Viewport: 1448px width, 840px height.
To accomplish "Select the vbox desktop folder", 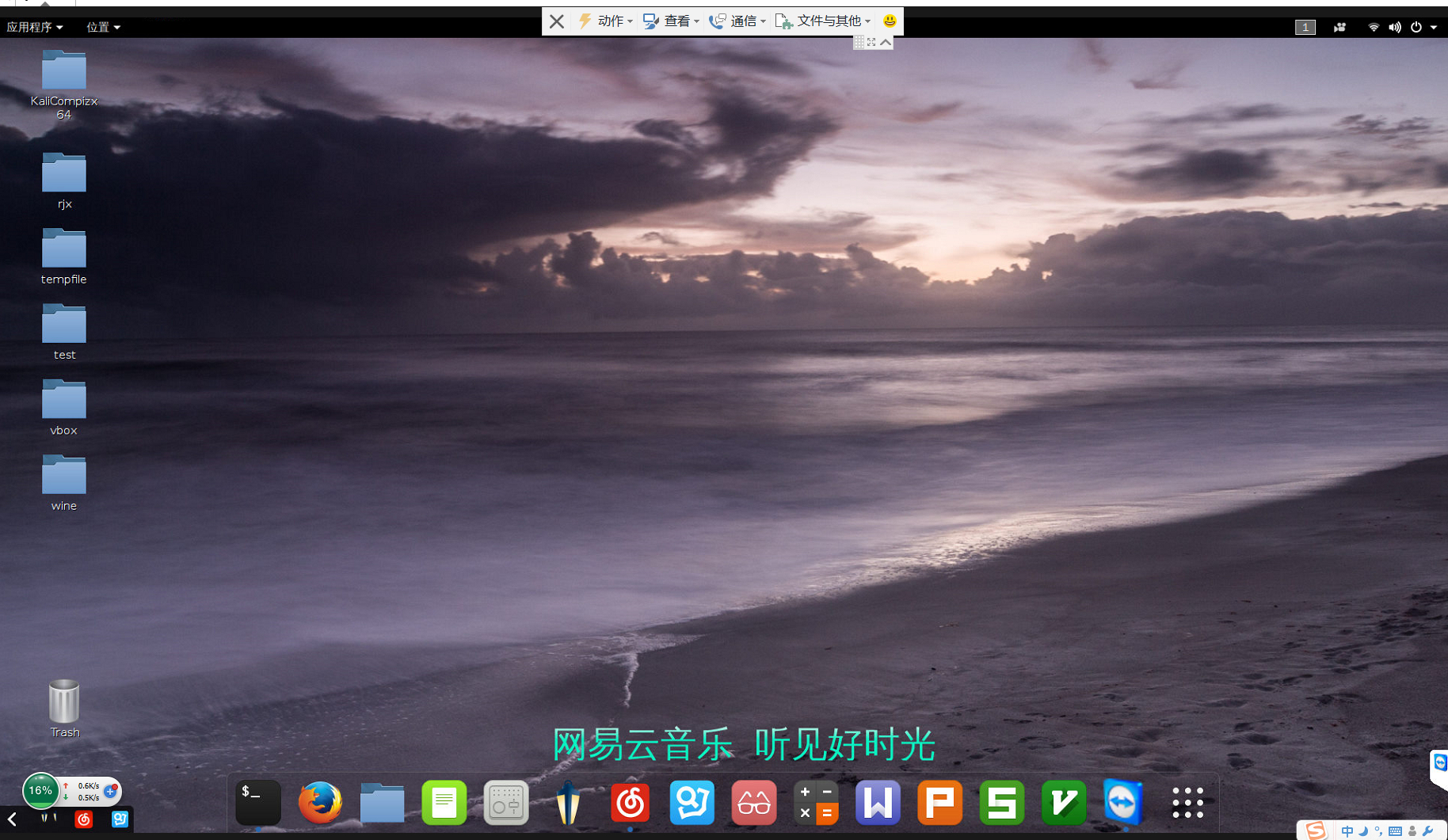I will 64,407.
